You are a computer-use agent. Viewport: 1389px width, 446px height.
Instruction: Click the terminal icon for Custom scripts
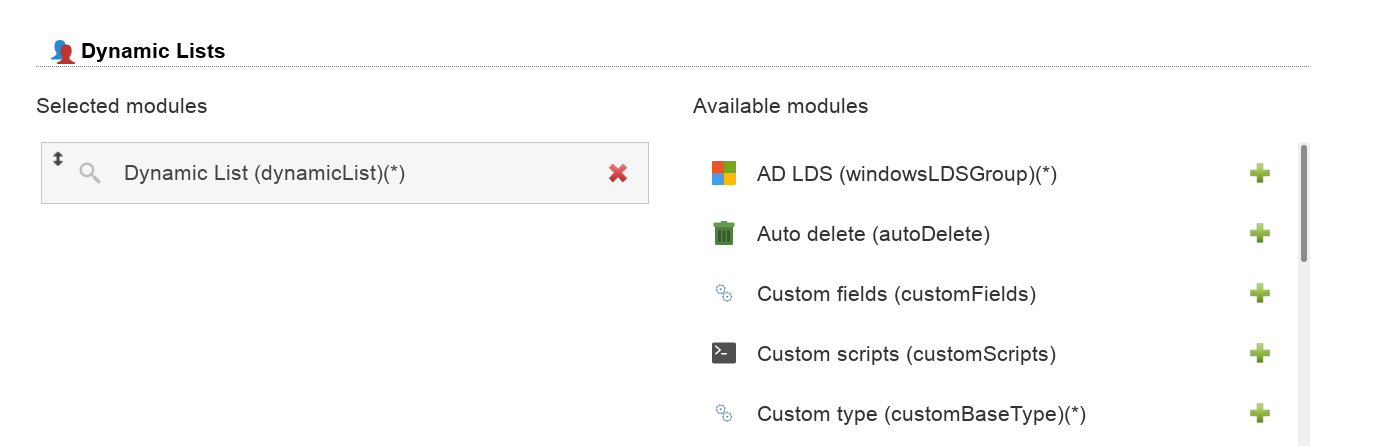(x=723, y=353)
